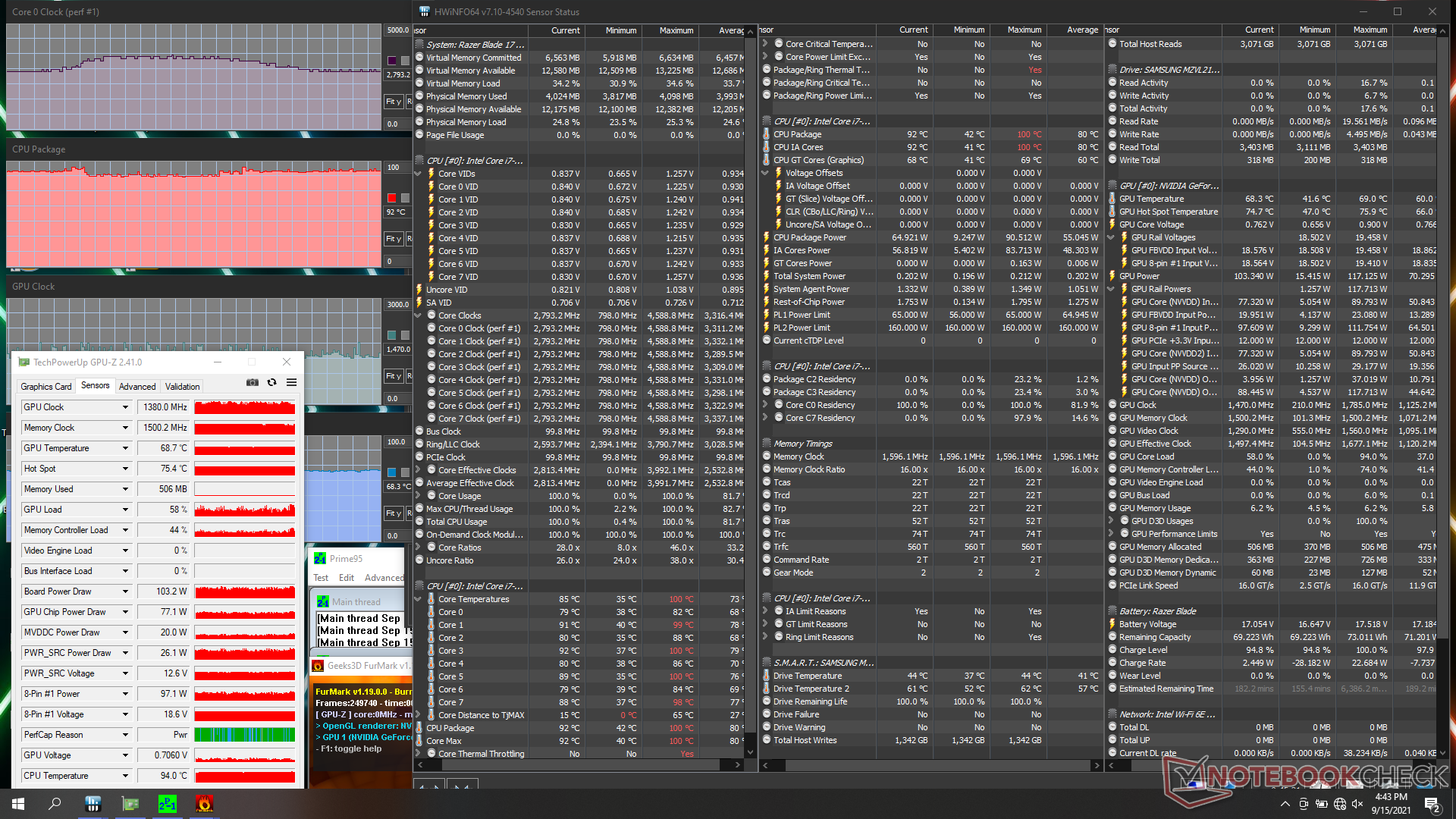Expand the Core Effective Clocks group
Viewport: 1456px width, 819px height.
coord(418,470)
